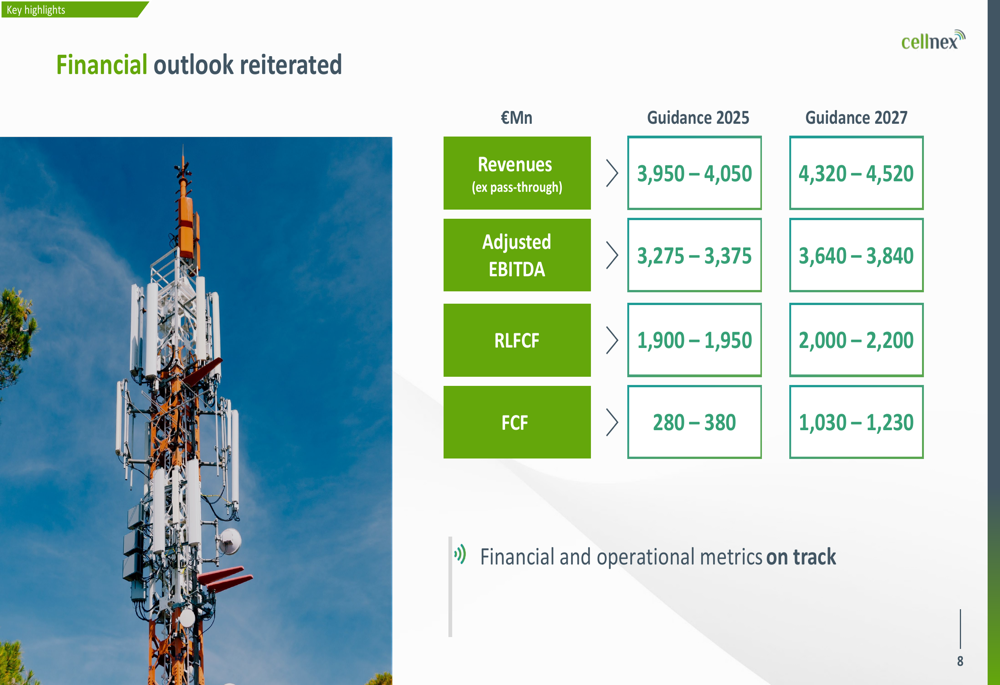
Task: Click the Guidance 2027 column header
Action: (856, 117)
